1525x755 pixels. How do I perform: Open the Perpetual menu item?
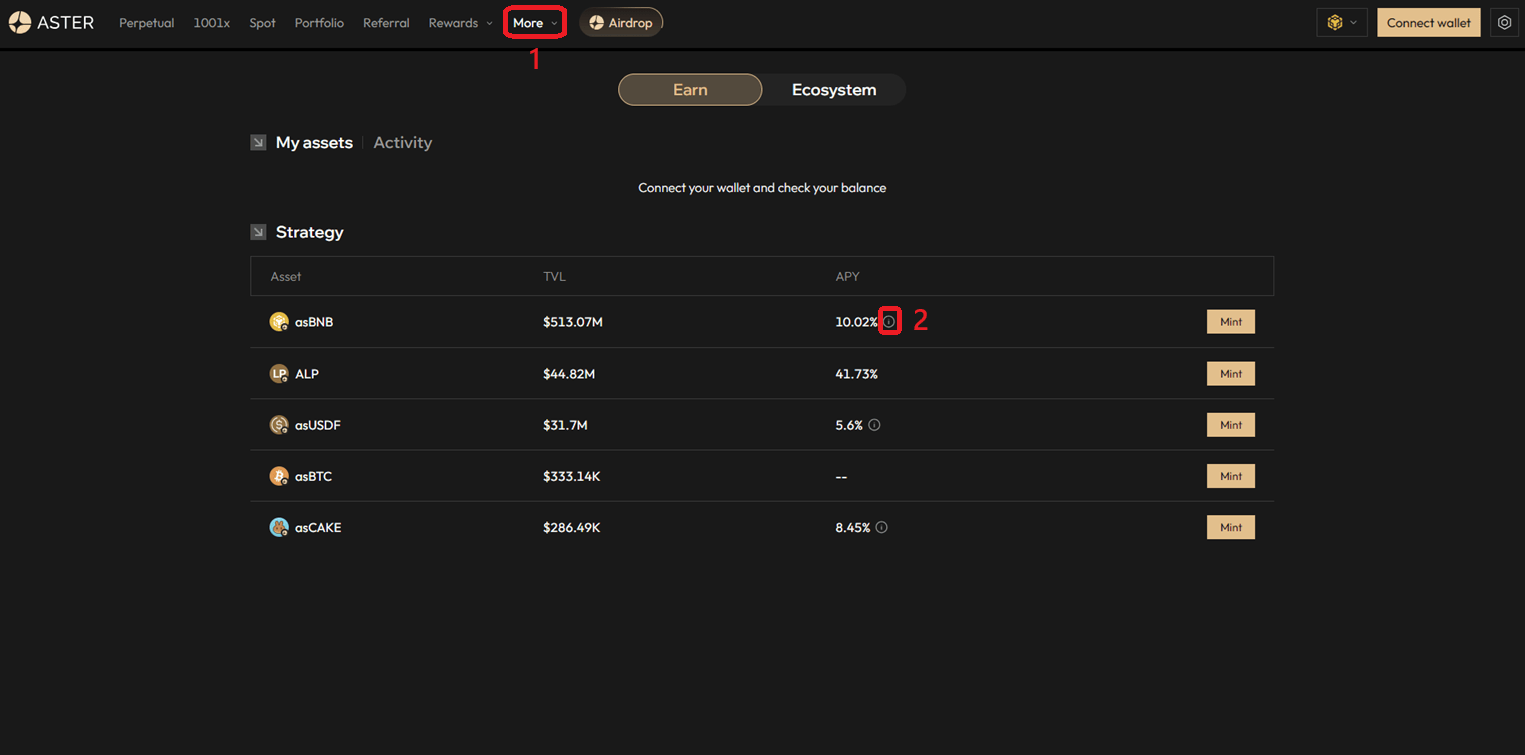pos(146,23)
